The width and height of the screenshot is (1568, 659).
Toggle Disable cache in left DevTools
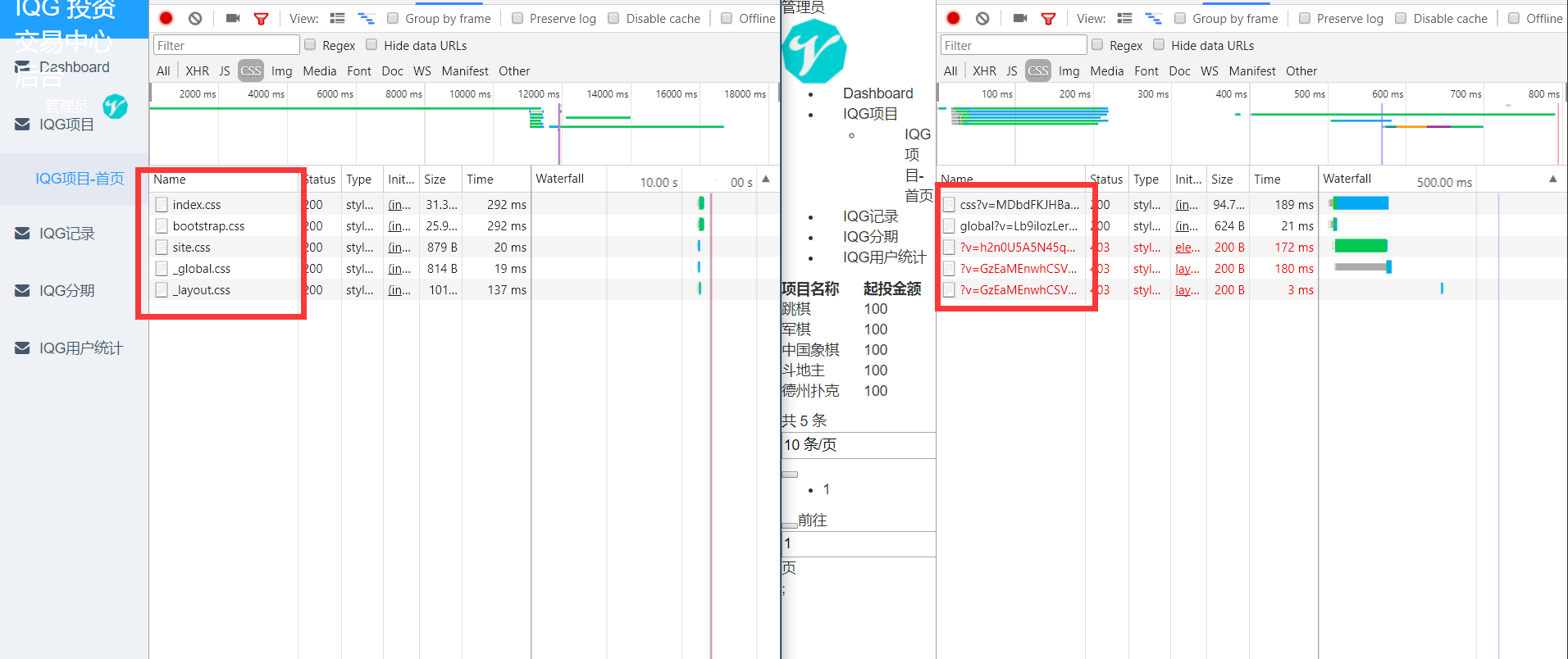(613, 18)
